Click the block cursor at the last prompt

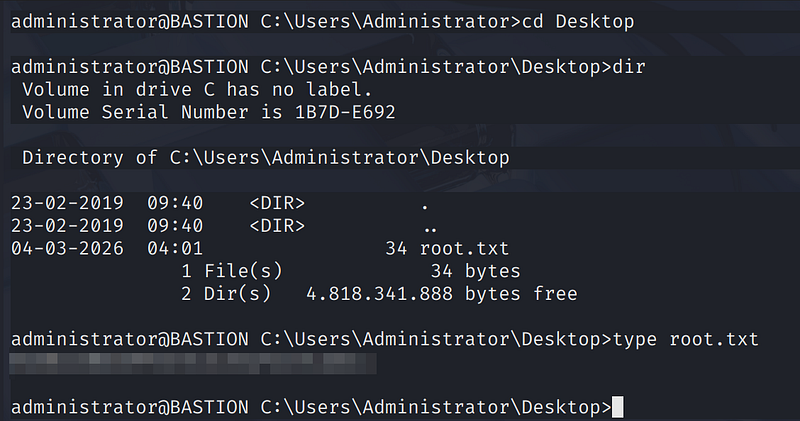coord(617,408)
